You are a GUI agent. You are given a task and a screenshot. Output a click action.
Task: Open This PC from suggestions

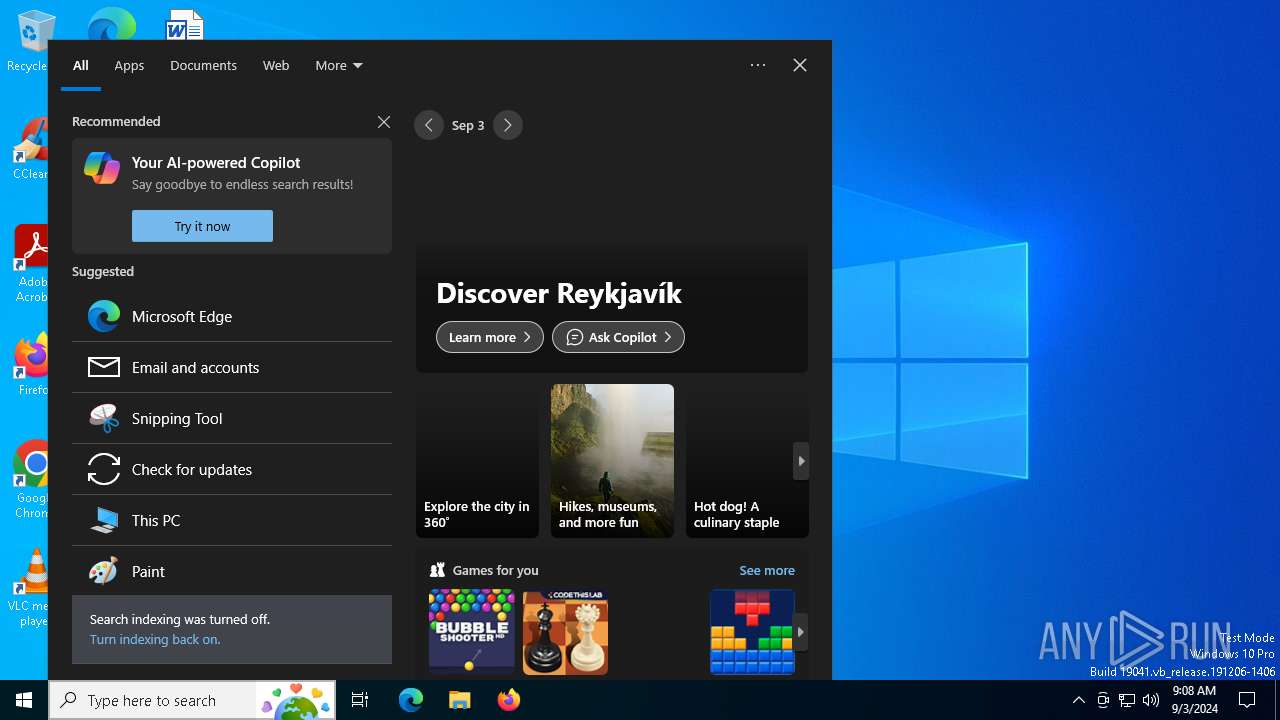pos(232,520)
